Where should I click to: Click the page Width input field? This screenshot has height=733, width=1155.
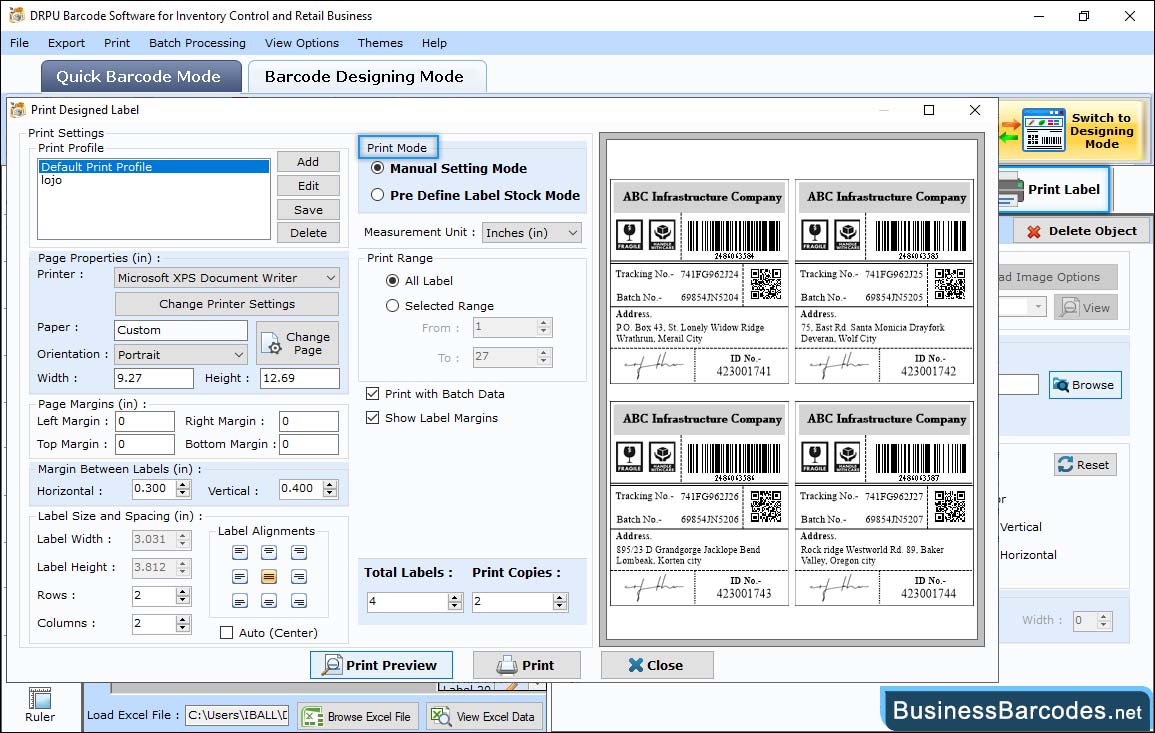[153, 378]
